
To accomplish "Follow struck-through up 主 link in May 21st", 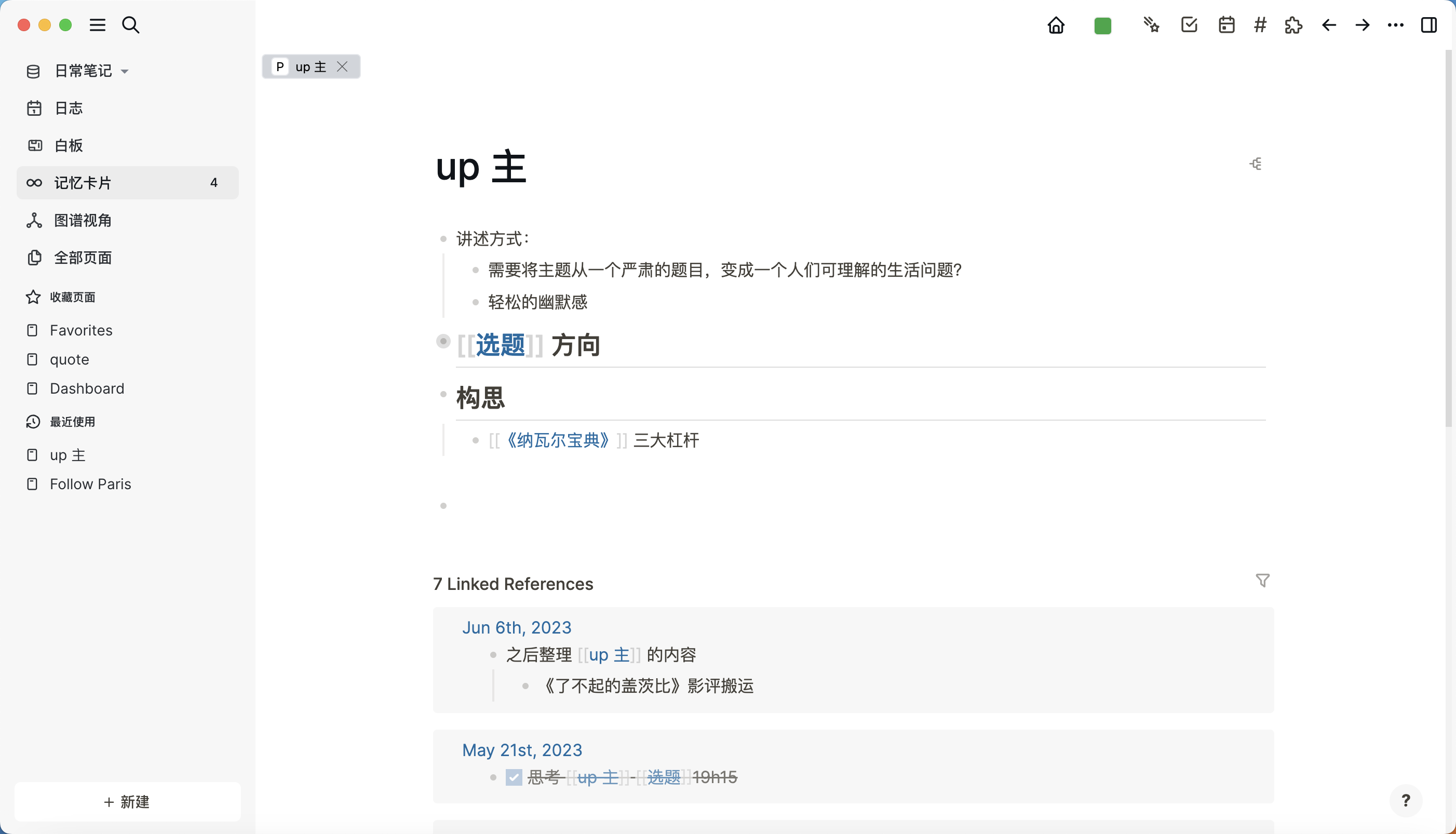I will coord(598,778).
